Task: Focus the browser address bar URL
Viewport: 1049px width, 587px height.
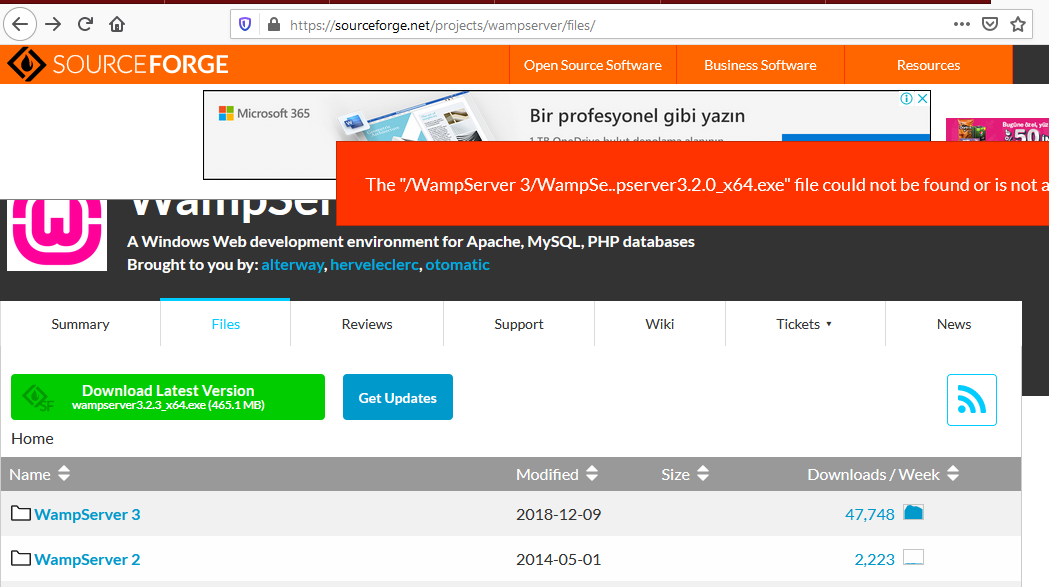Action: [442, 25]
